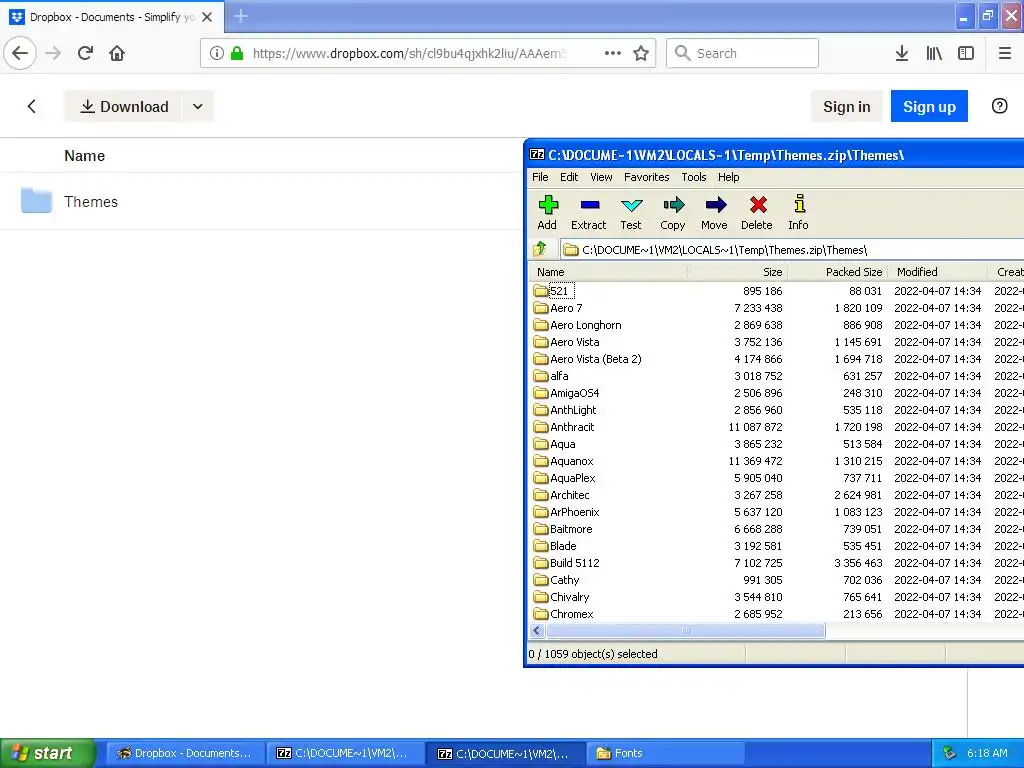Go to the browser Home page

coord(117,53)
